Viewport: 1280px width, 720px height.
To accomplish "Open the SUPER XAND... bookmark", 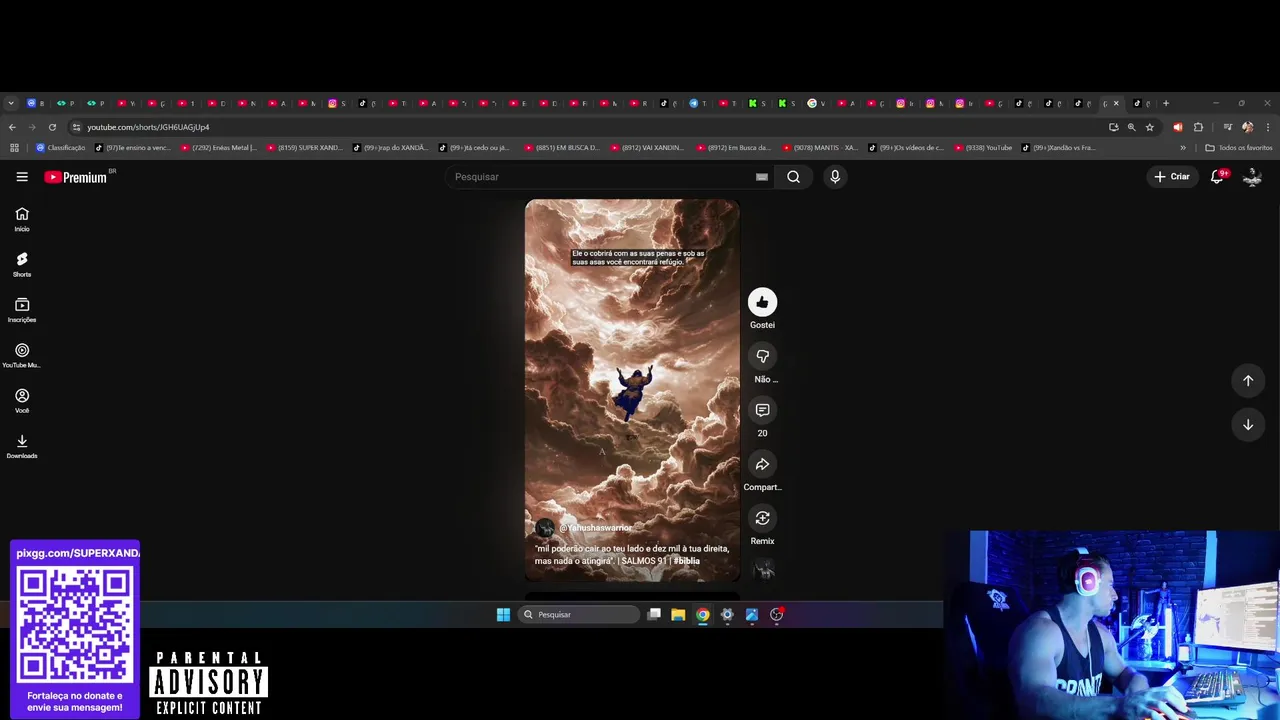I will pos(304,148).
